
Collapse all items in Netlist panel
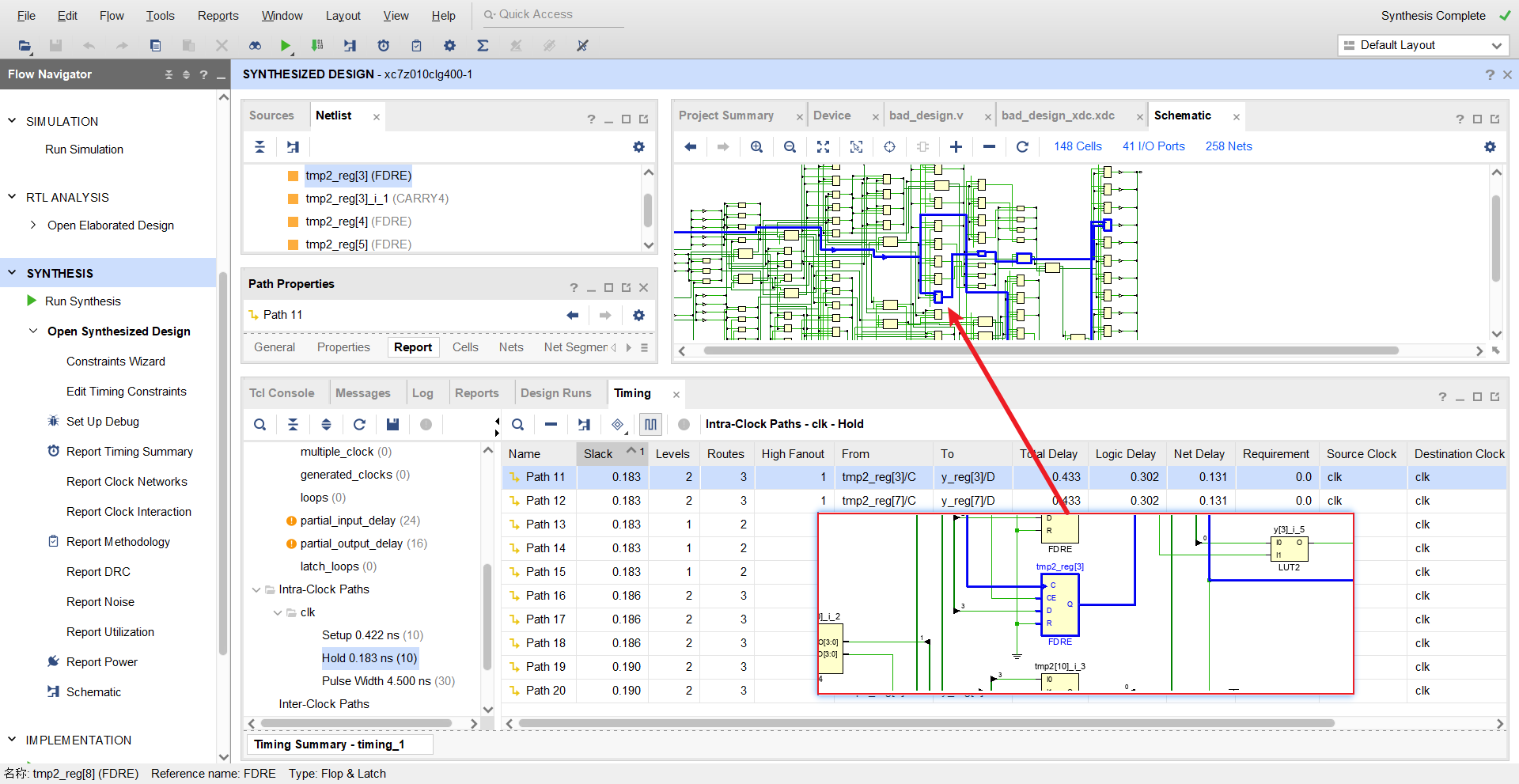point(259,146)
